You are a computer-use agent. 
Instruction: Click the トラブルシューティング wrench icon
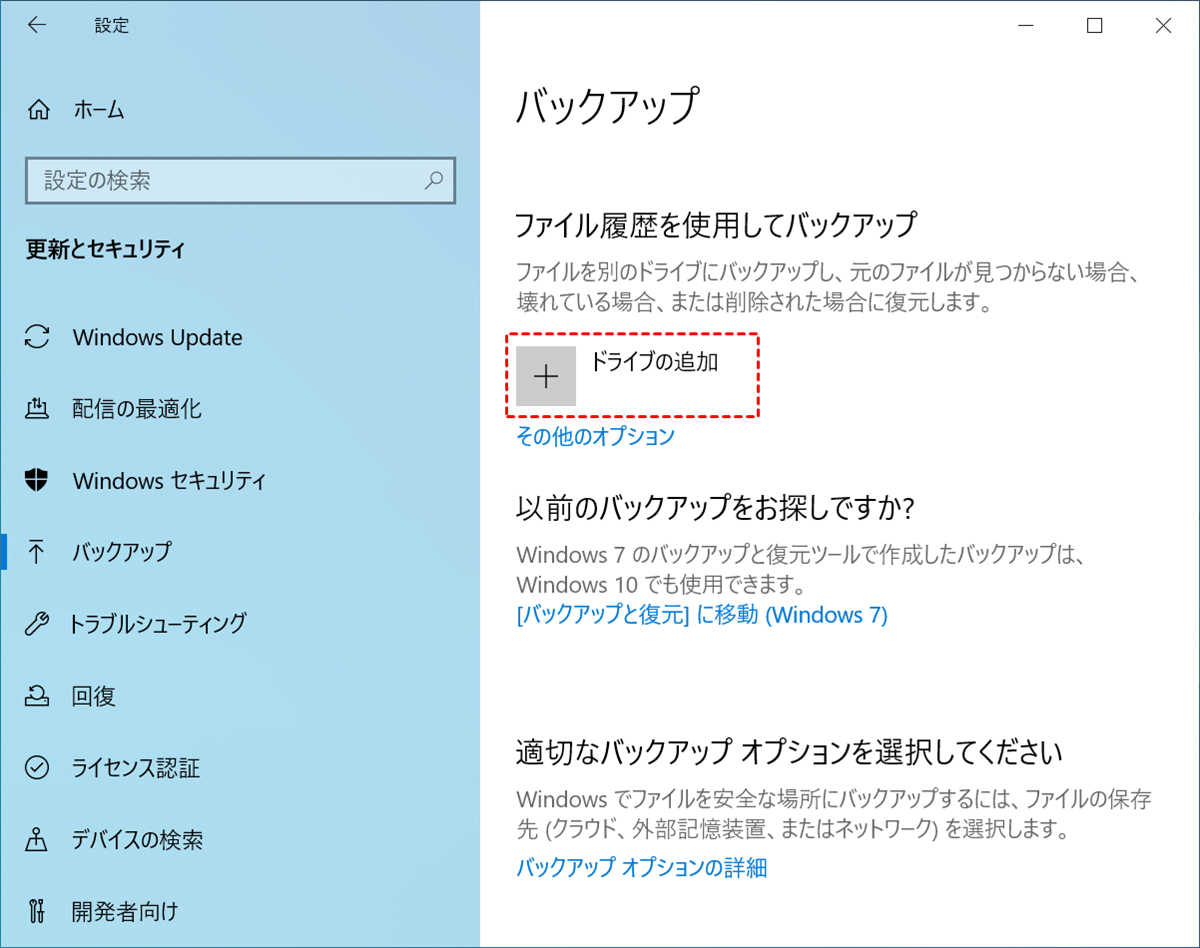tap(37, 624)
